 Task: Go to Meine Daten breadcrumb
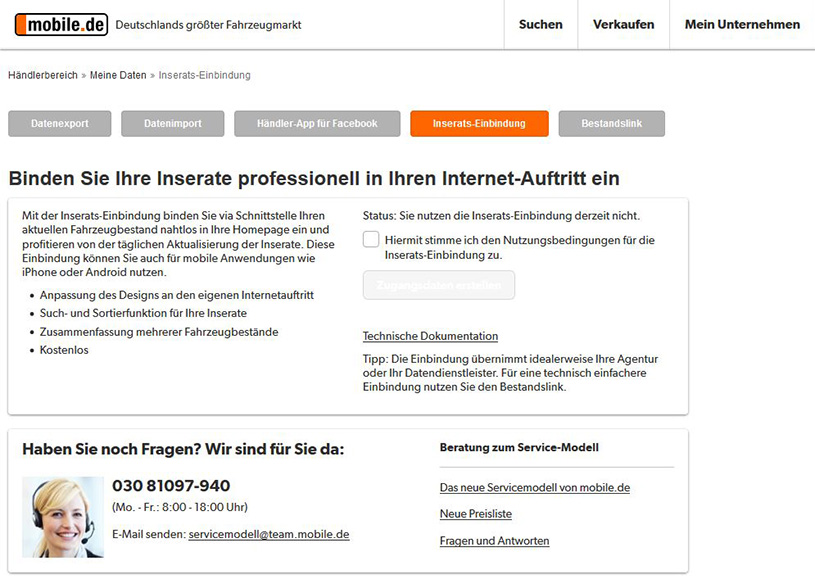(118, 75)
